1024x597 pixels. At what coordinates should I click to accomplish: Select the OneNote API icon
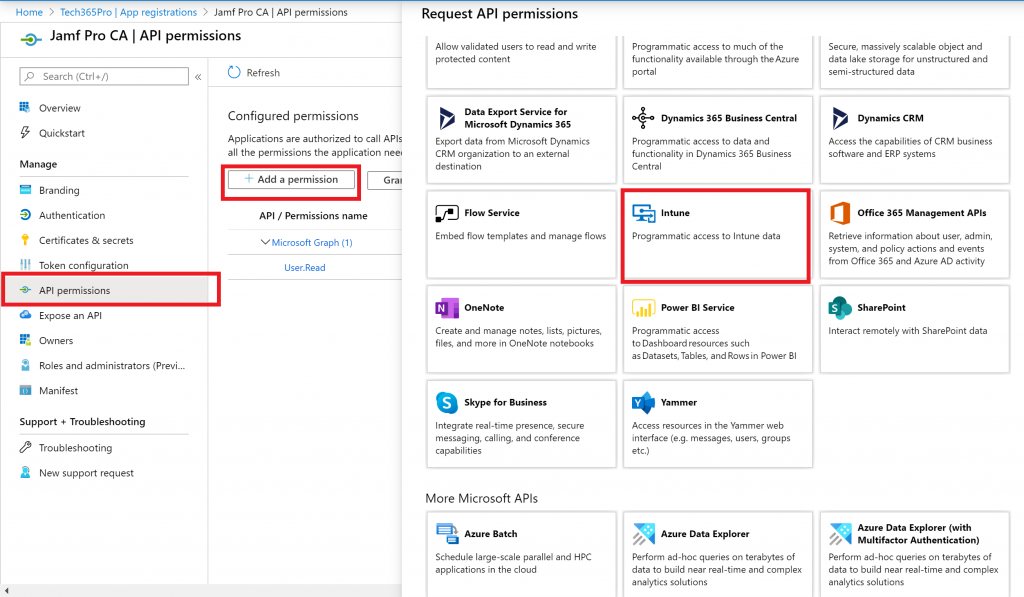446,309
